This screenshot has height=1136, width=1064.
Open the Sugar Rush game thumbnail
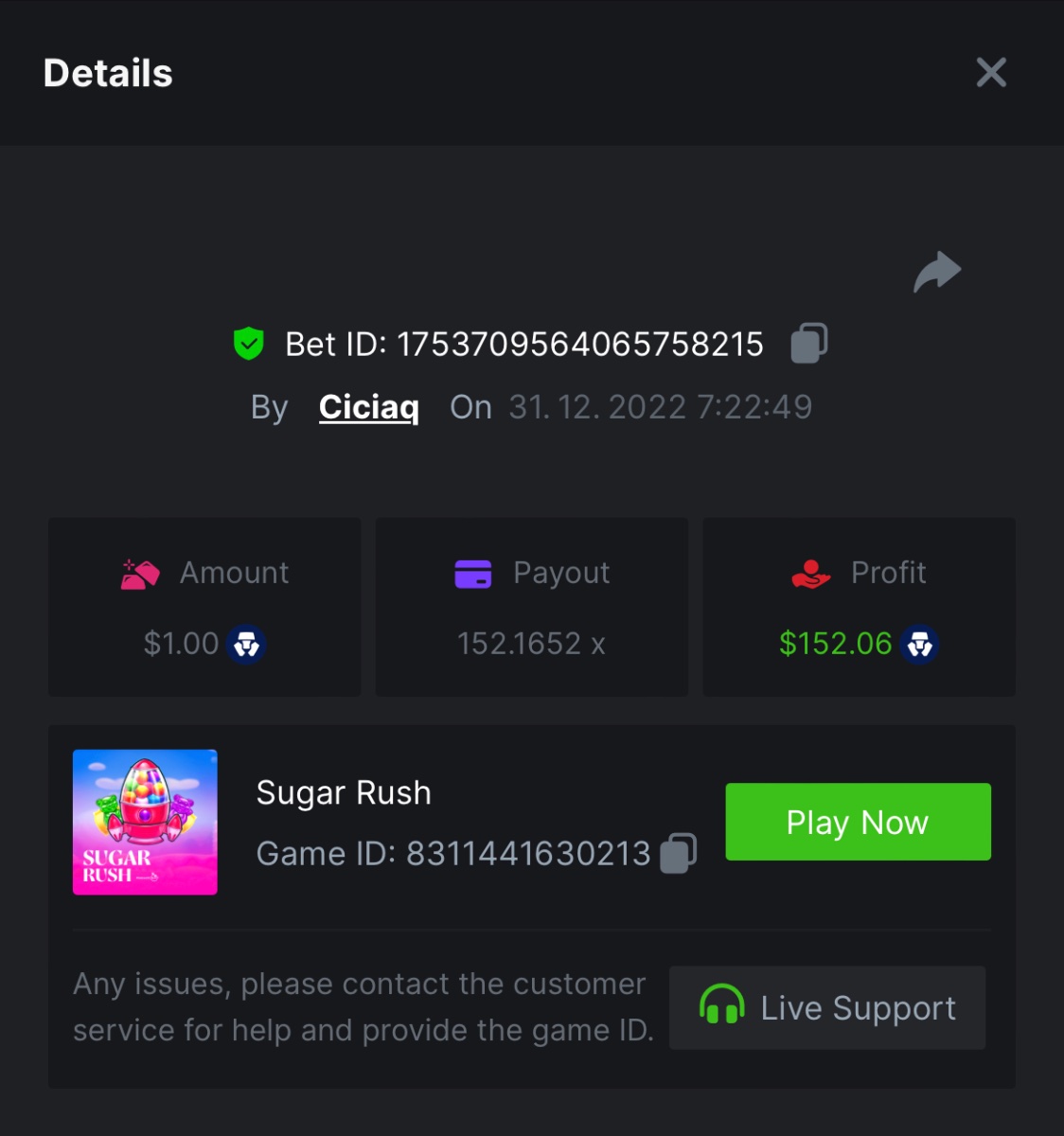coord(145,822)
